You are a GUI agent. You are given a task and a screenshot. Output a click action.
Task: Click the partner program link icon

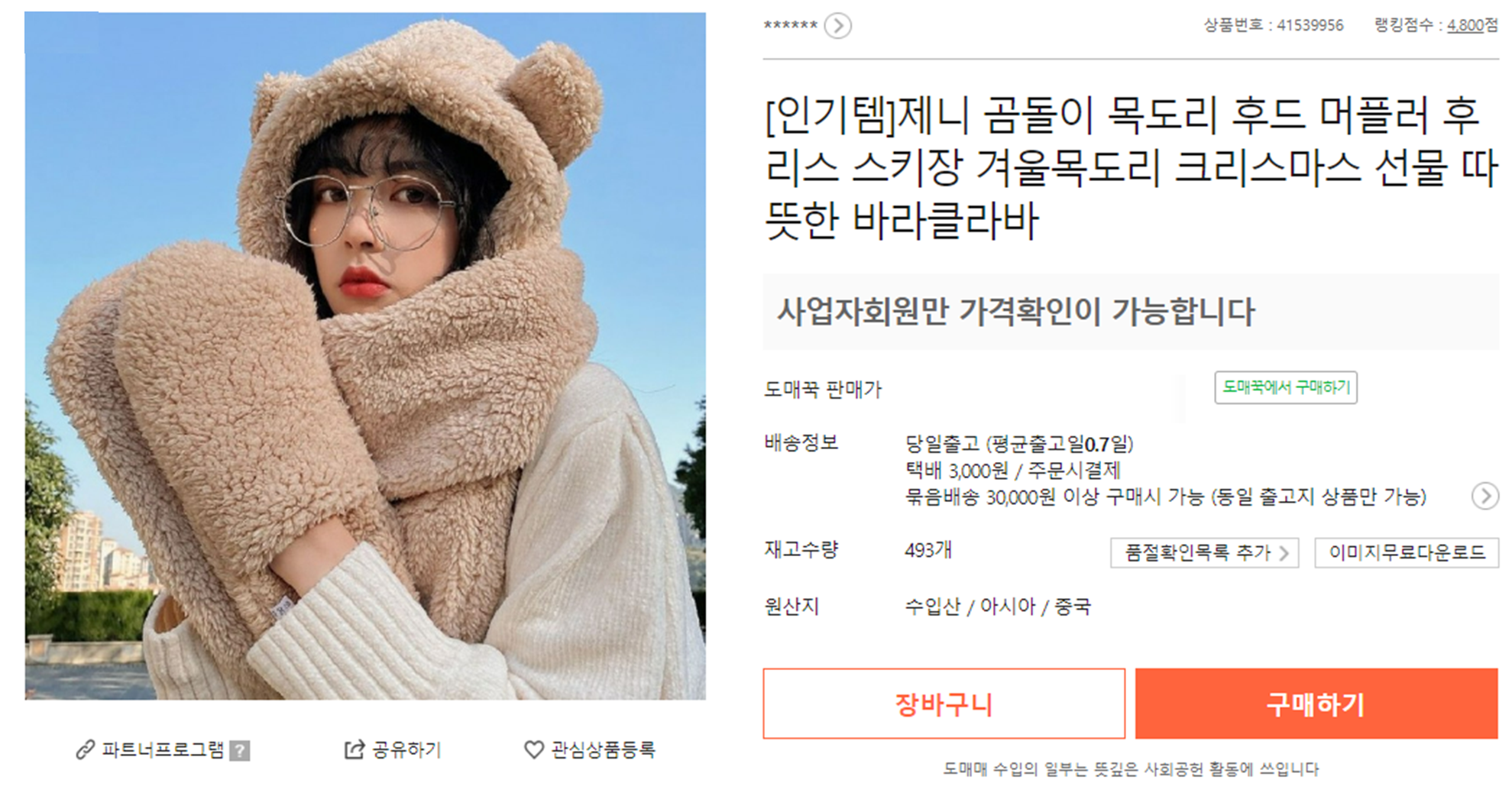tap(86, 750)
